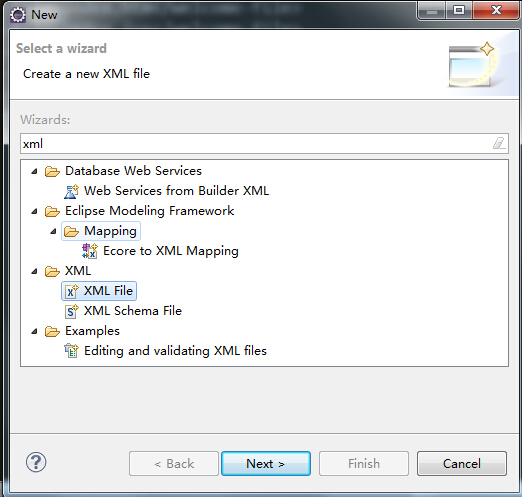The image size is (522, 497).
Task: Close the New dialog window
Action: tap(496, 11)
